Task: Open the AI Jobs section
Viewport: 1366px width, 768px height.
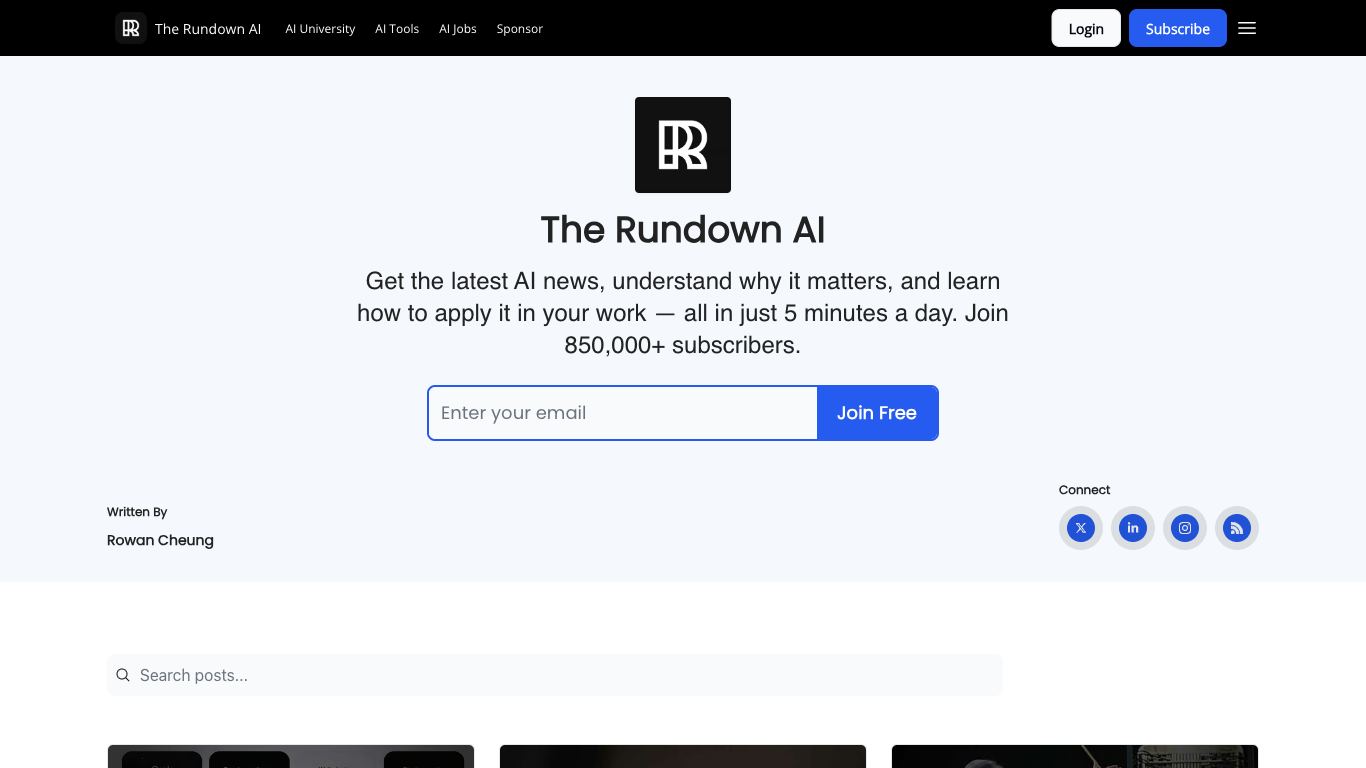Action: [458, 29]
